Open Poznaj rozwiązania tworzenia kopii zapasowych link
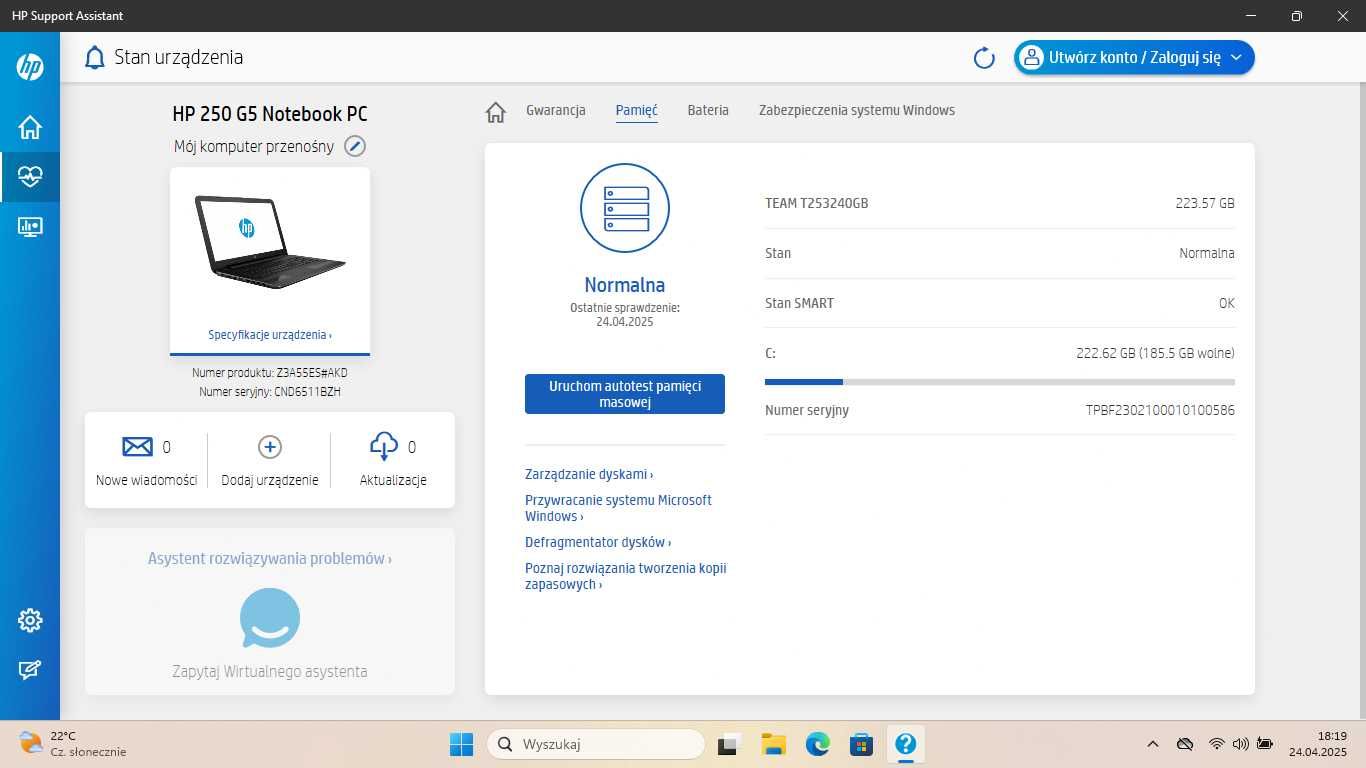 [625, 576]
